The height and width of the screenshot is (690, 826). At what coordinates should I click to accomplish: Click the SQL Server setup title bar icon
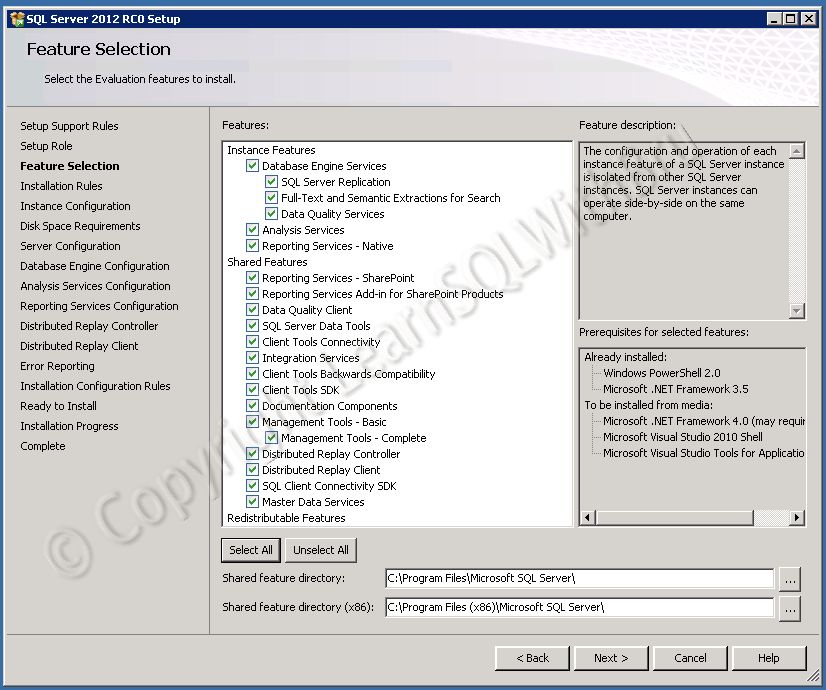point(17,19)
